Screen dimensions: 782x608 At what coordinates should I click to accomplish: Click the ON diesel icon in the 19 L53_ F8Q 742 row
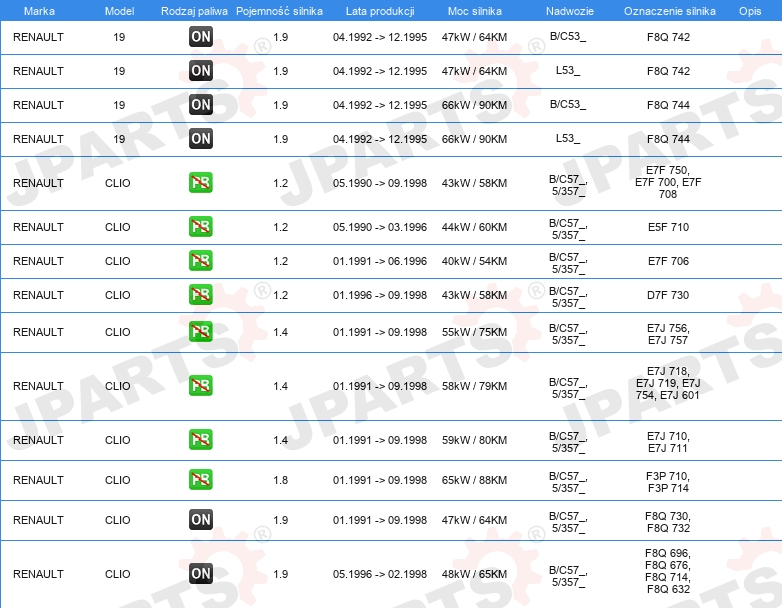(x=201, y=70)
